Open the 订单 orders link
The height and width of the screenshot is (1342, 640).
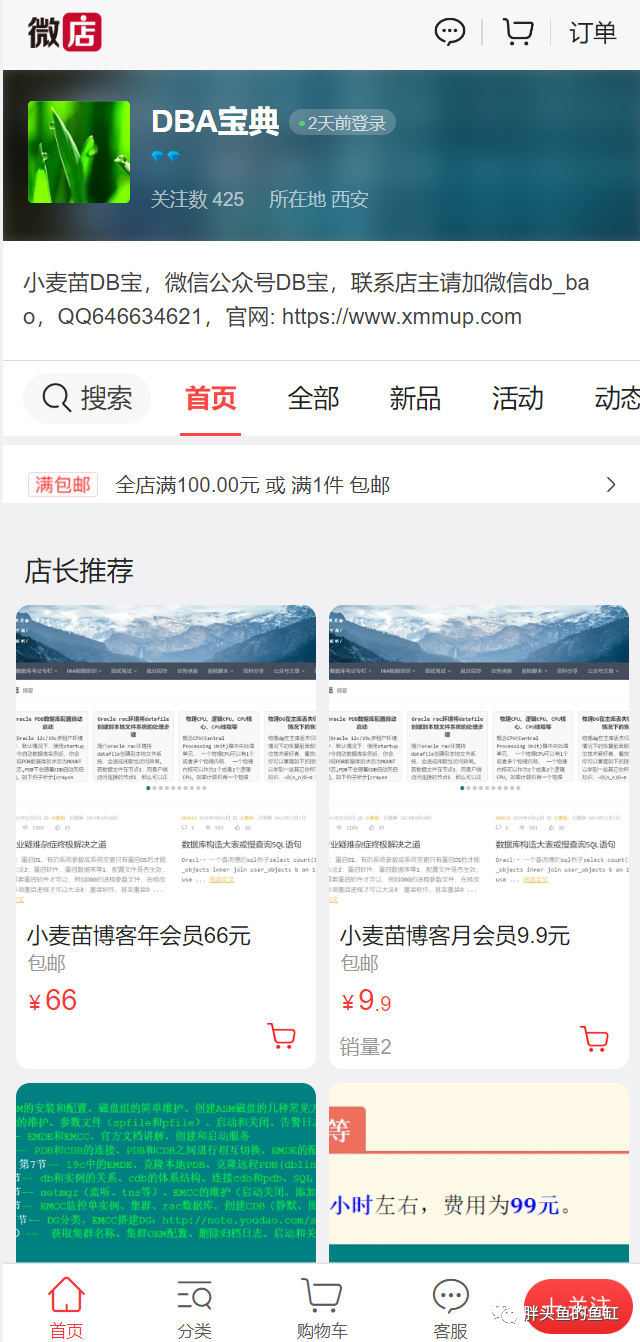point(593,32)
